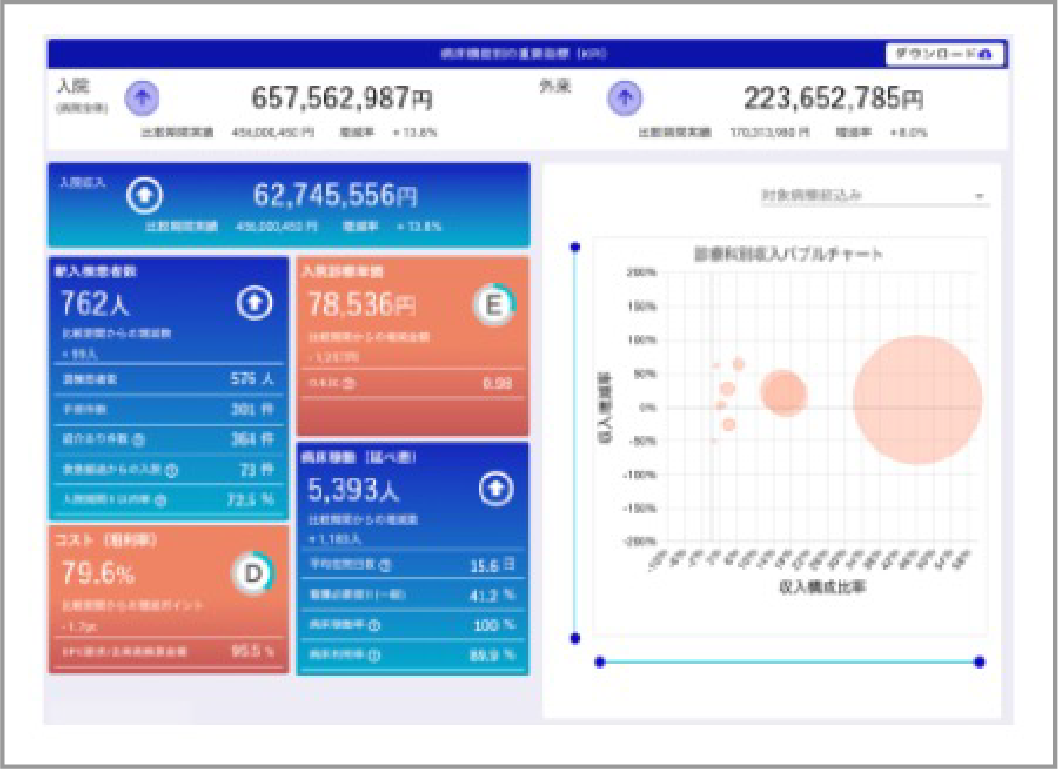
Task: Click the 762人 value
Action: pyautogui.click(x=95, y=304)
